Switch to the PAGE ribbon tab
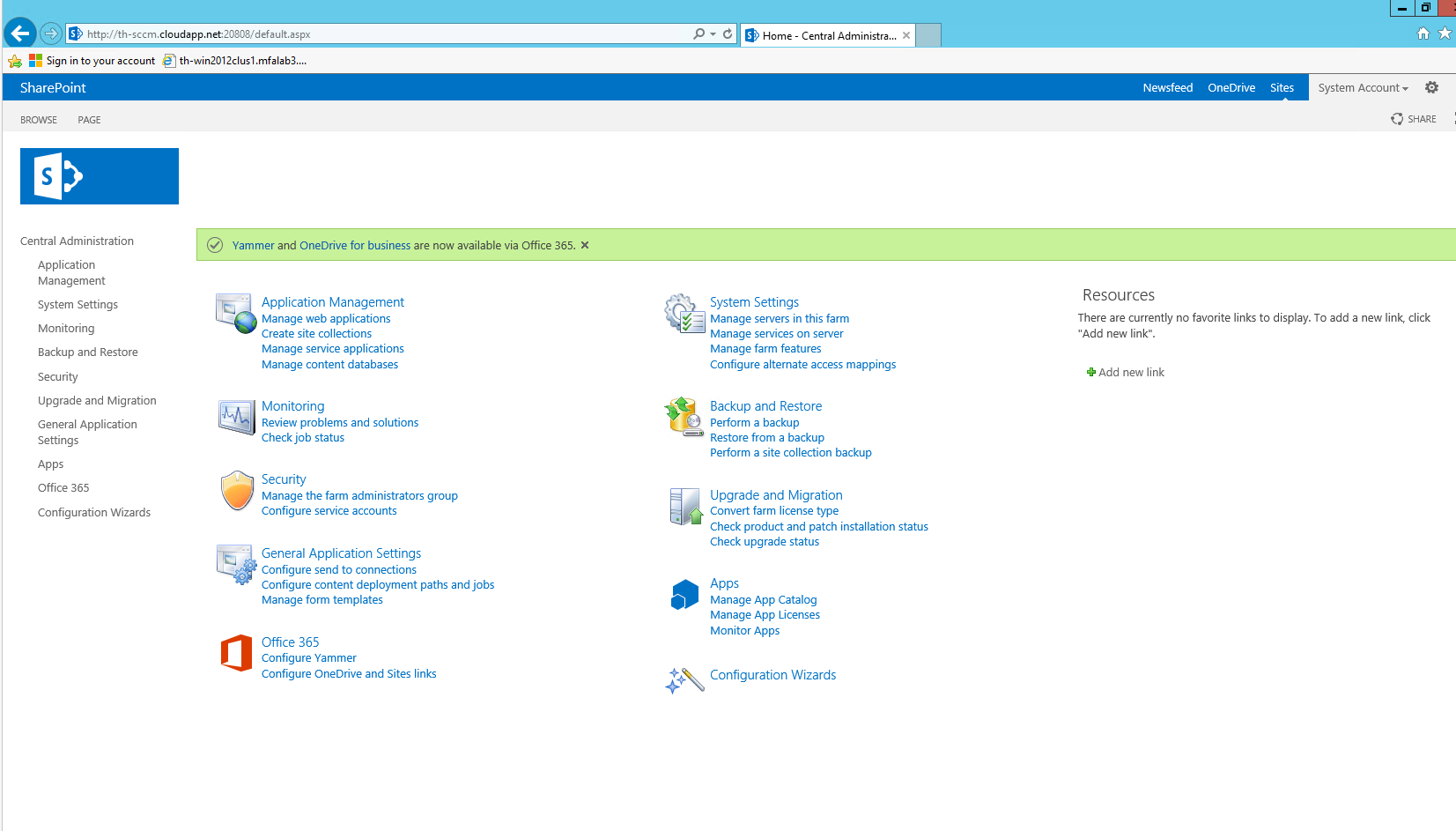The height and width of the screenshot is (831, 1456). 89,120
